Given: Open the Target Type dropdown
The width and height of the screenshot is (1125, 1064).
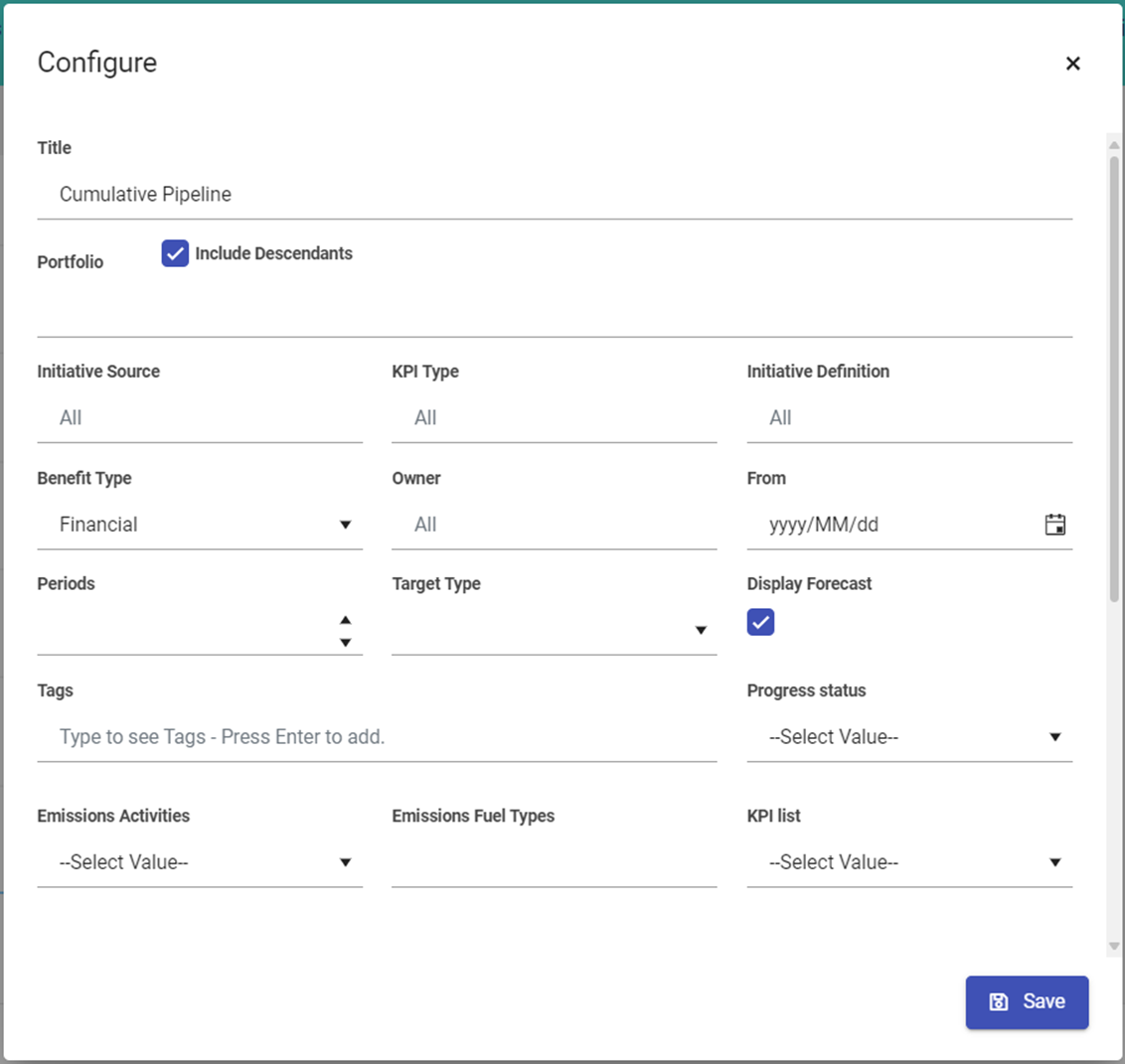Looking at the screenshot, I should pyautogui.click(x=554, y=630).
